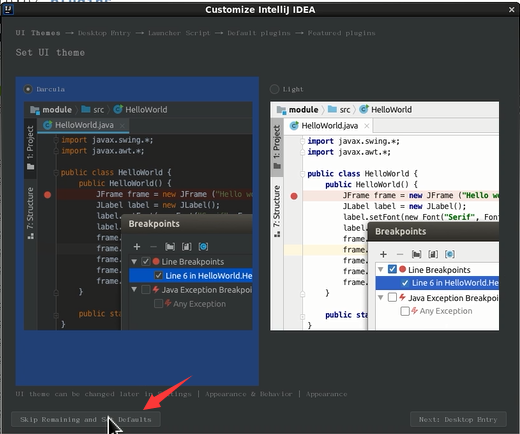
Task: Collapse Java Exception Breakpoints node, Light preview
Action: coord(381,297)
